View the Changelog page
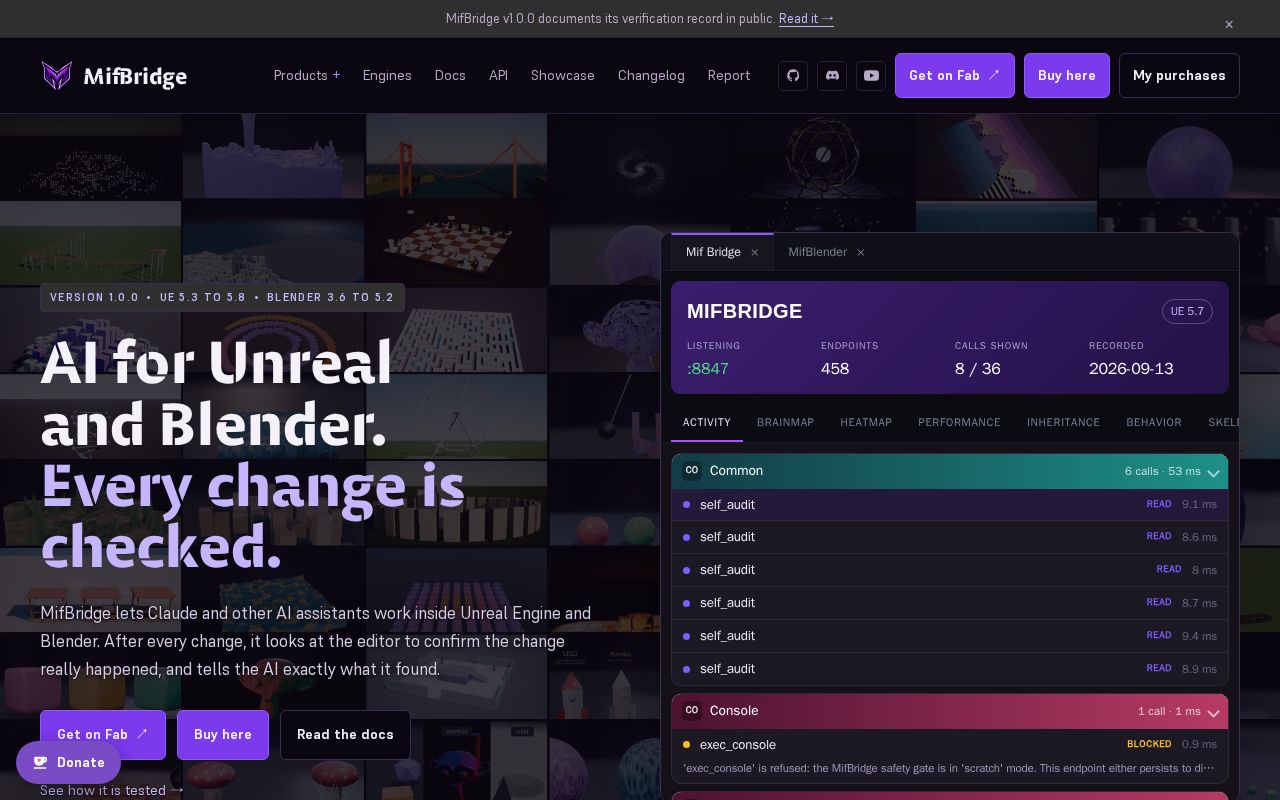Screen dimensions: 1280x800 tap(651, 76)
